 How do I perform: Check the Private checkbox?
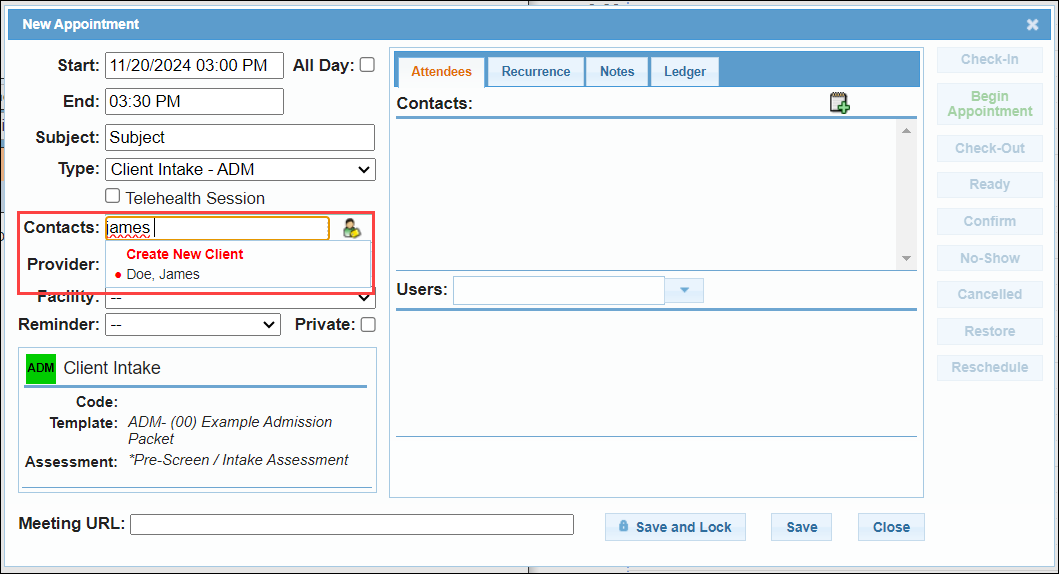coord(368,325)
